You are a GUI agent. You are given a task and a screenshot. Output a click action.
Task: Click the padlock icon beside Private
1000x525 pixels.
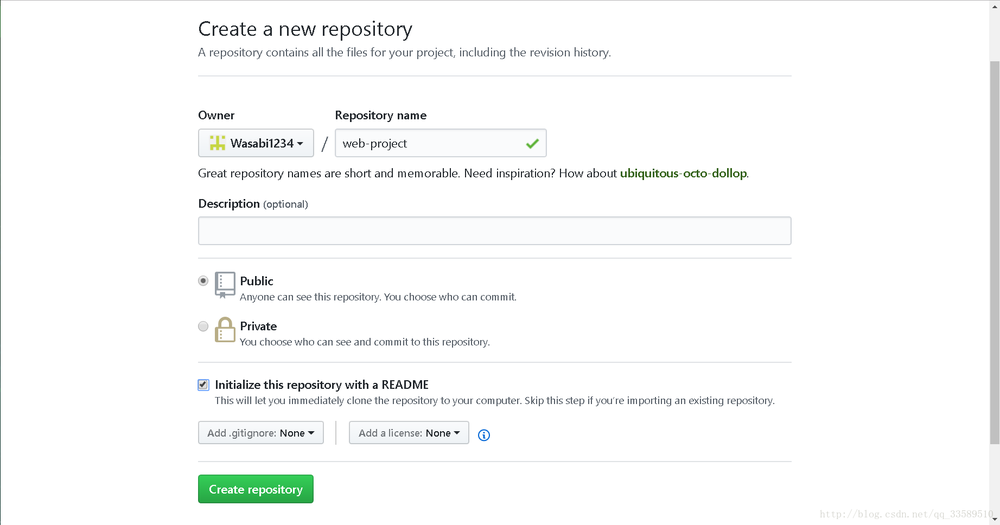point(225,329)
